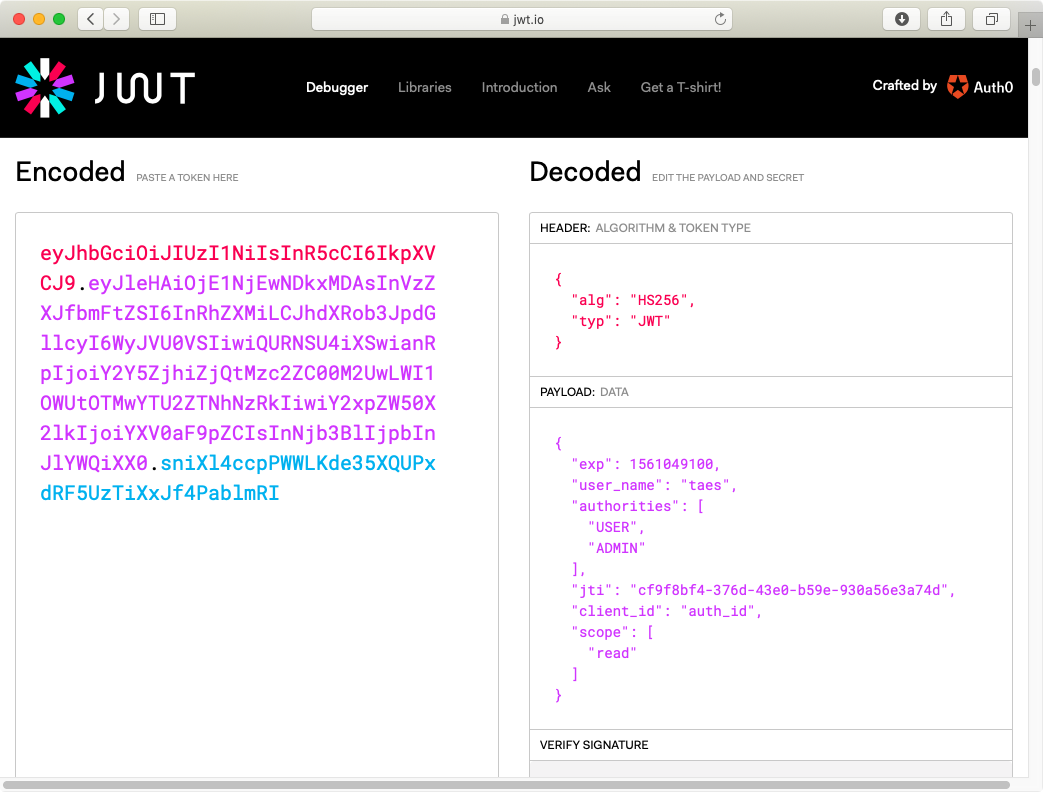Click the VERIFY SIGNATURE section label
This screenshot has width=1043, height=792.
(594, 745)
